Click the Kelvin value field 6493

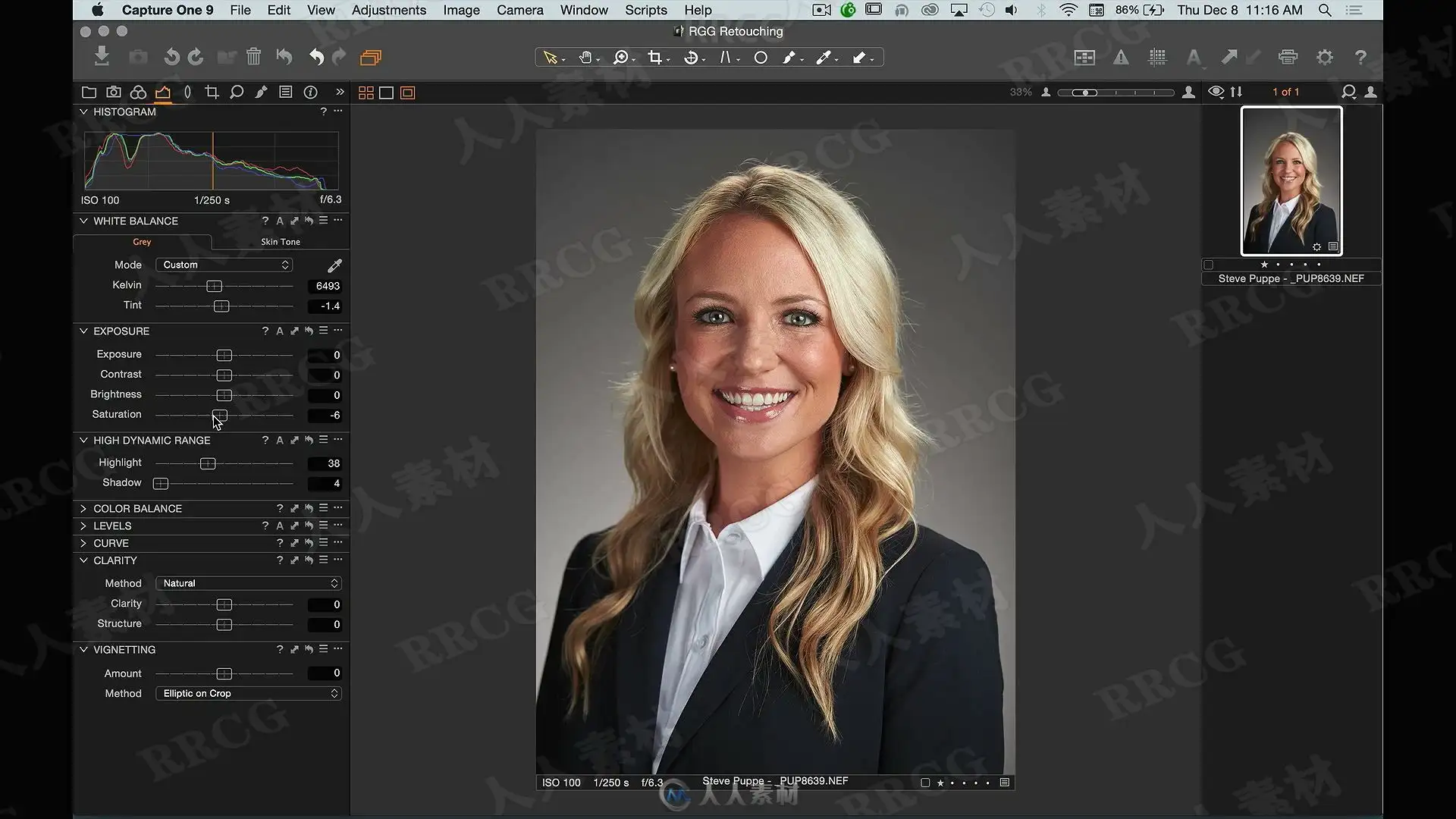point(325,286)
